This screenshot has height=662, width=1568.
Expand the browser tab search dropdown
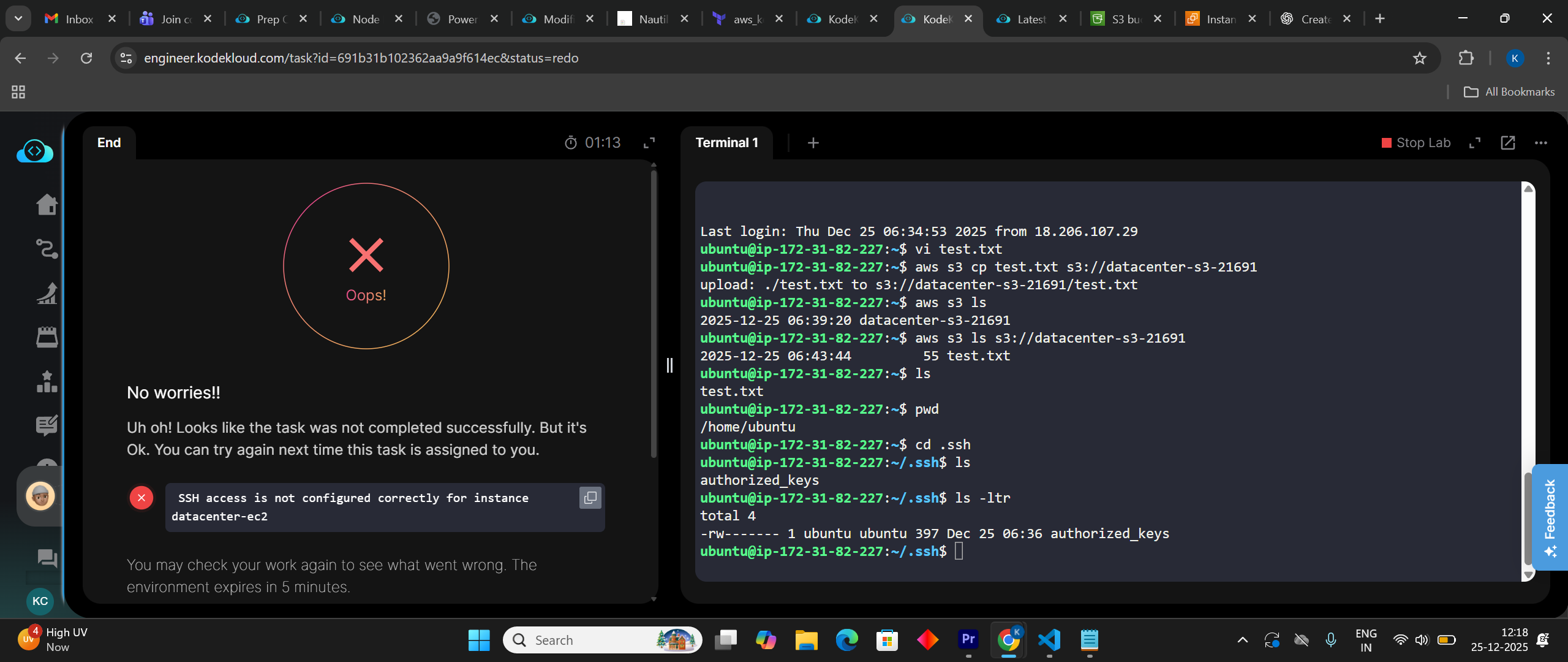click(18, 18)
